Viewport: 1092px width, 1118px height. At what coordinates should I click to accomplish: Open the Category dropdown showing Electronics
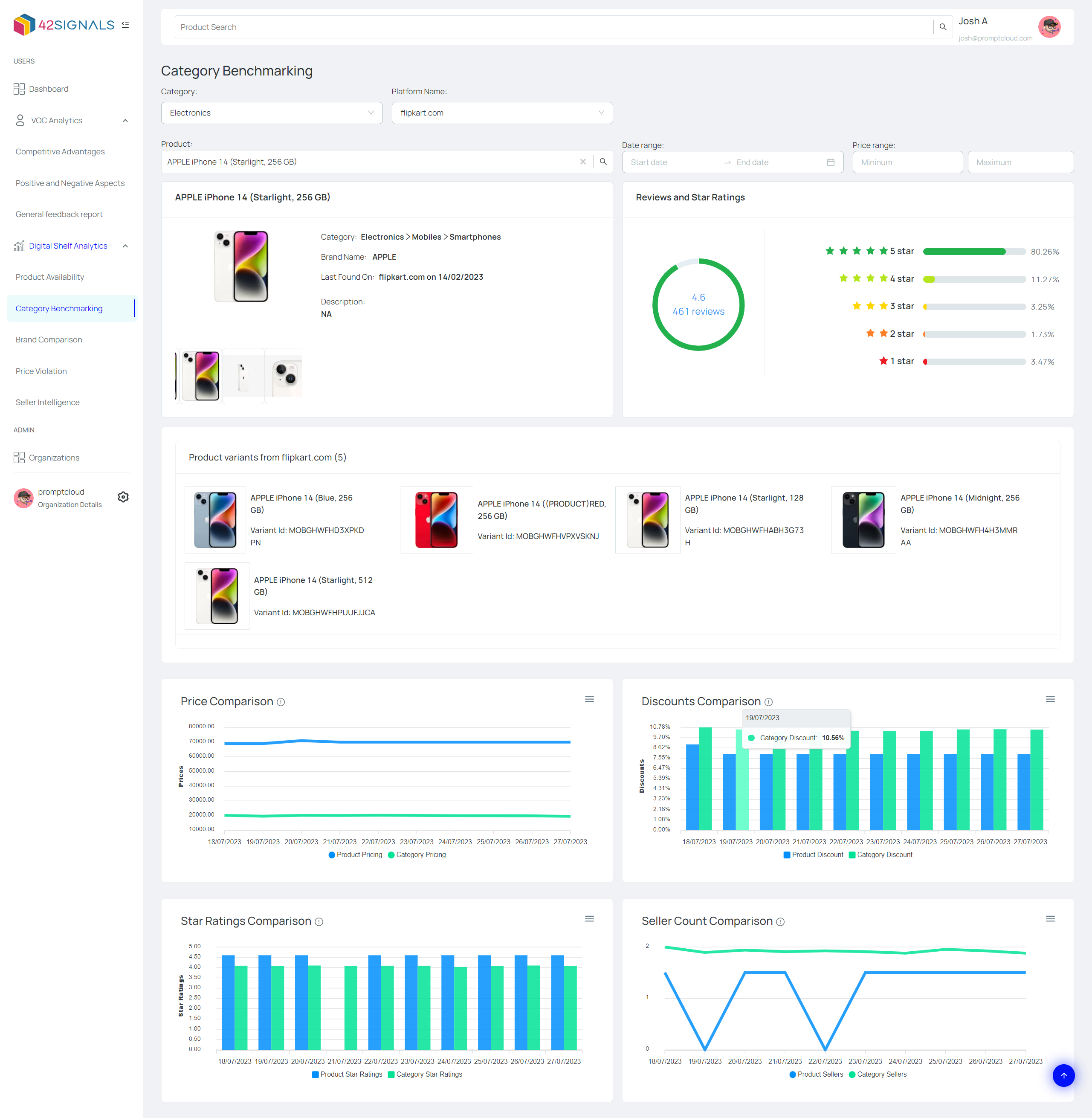[272, 113]
